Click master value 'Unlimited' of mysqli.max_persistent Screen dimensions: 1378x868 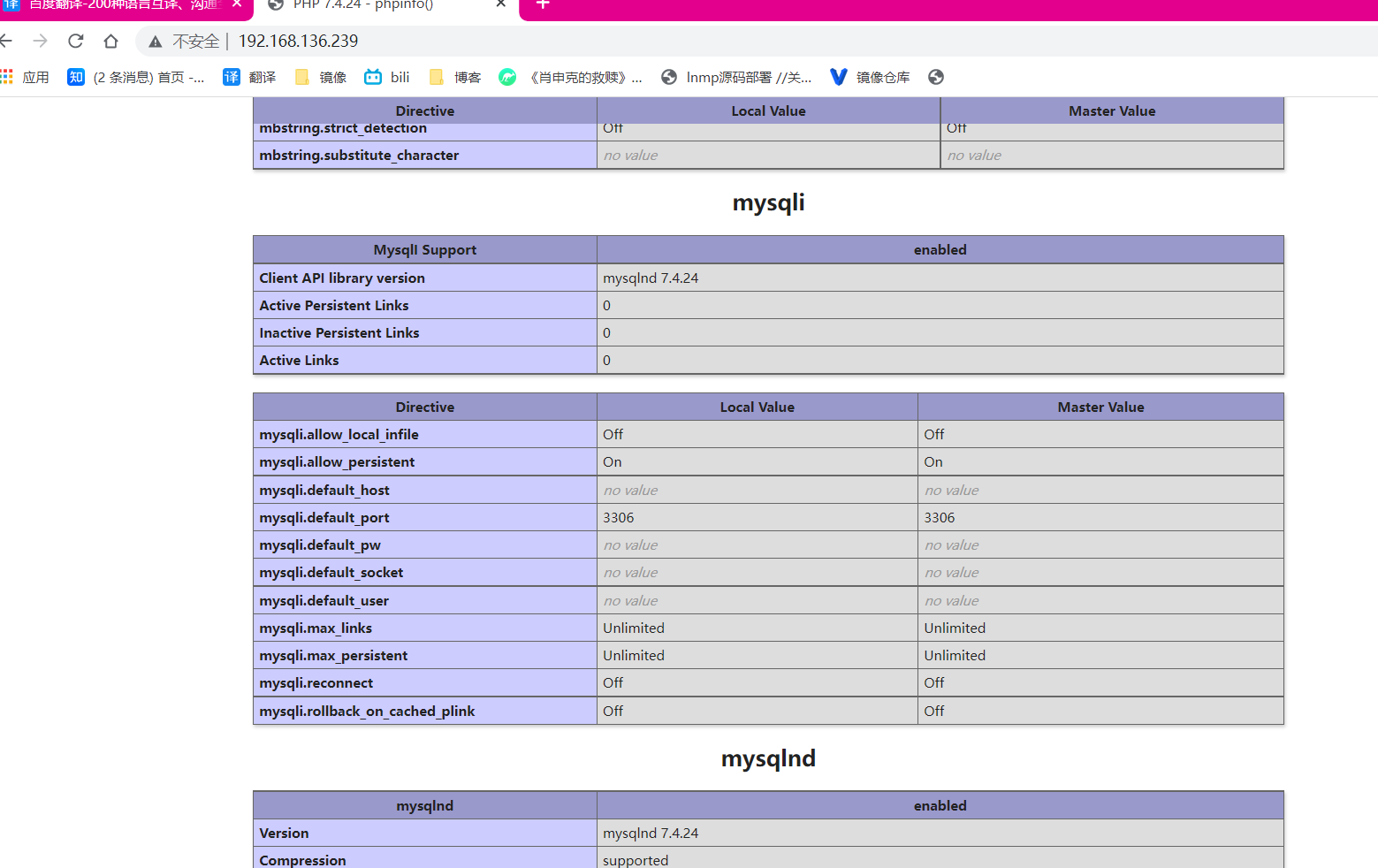(x=955, y=655)
